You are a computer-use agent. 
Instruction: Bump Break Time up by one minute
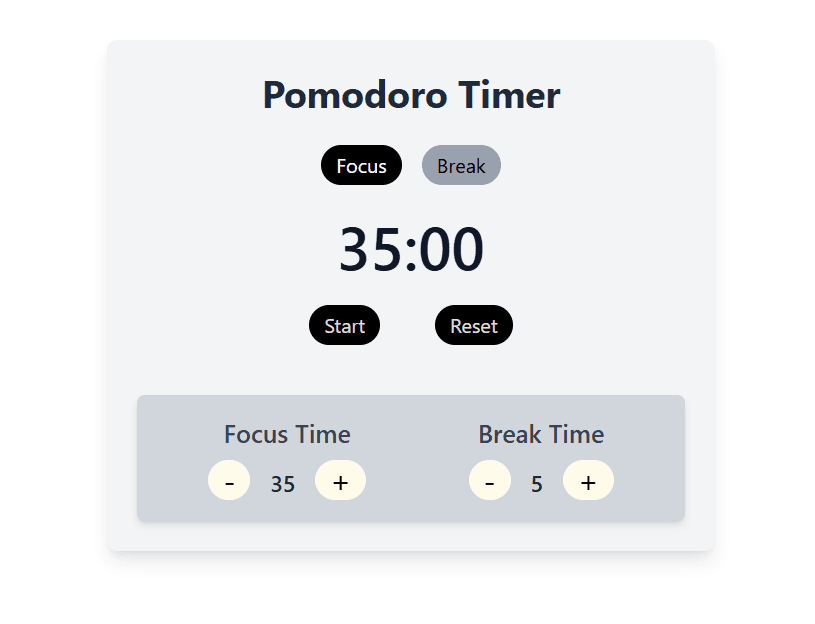(588, 480)
